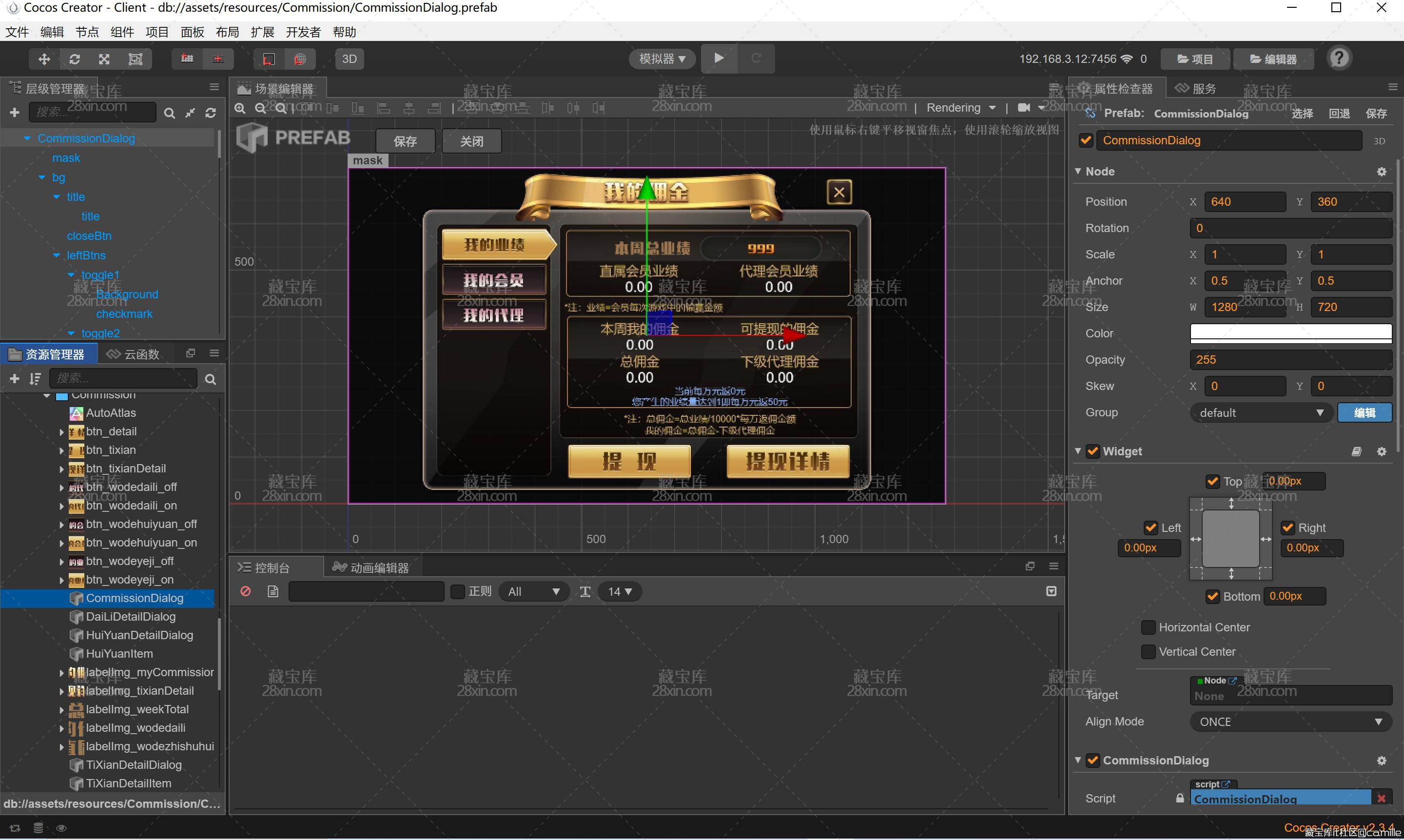
Task: Zoom in the scene editor
Action: click(x=240, y=108)
